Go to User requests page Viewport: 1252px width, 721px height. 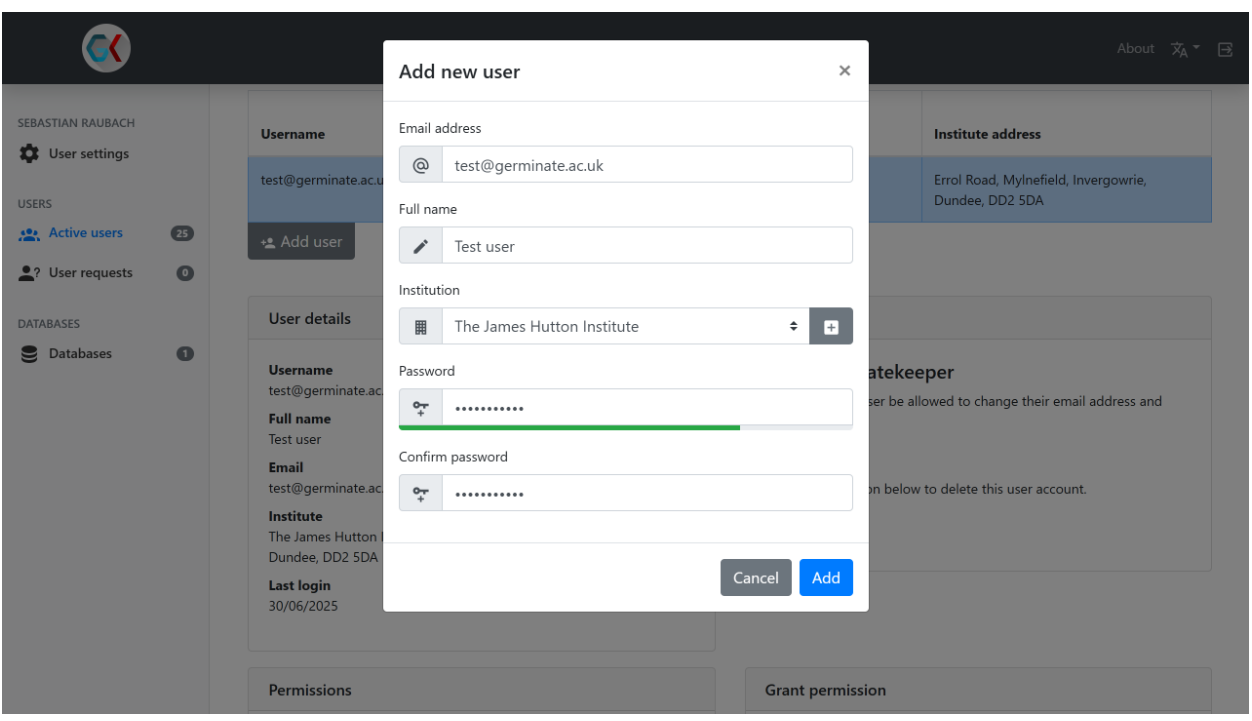(x=90, y=273)
